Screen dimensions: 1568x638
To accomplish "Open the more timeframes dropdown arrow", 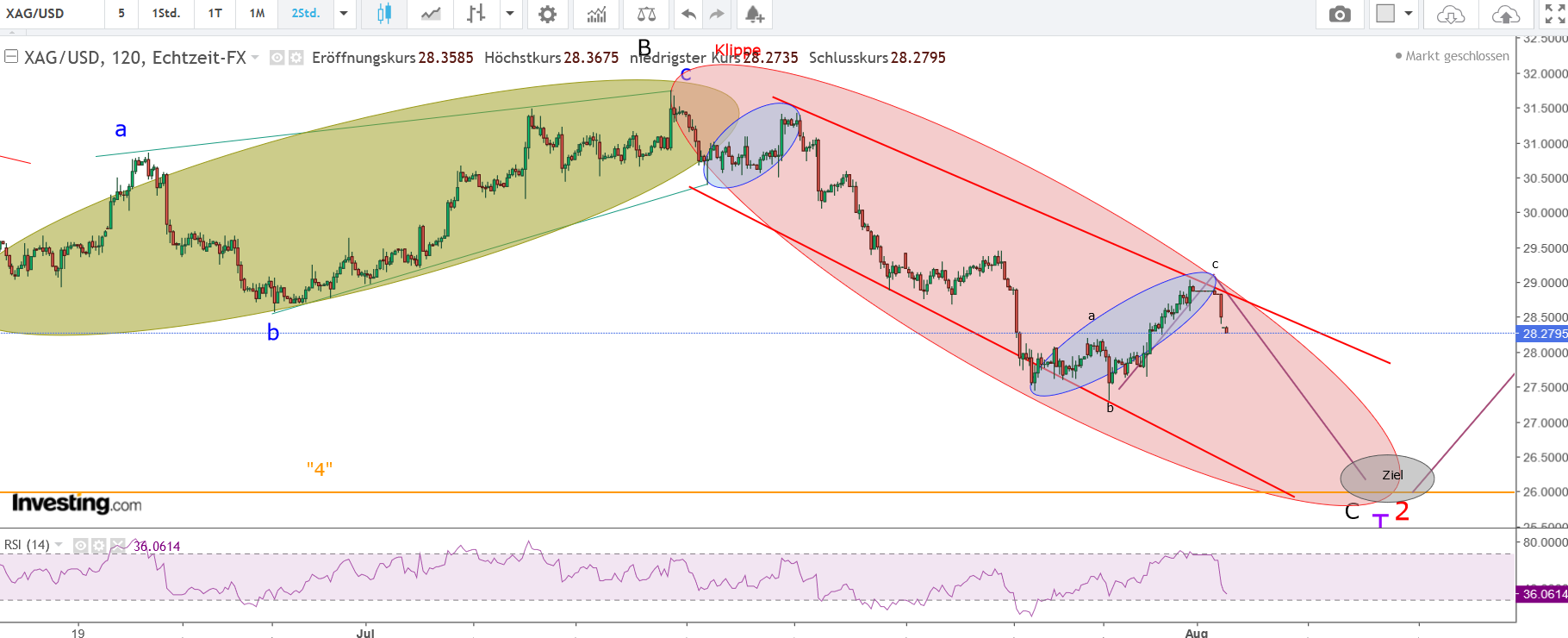I will pos(344,14).
